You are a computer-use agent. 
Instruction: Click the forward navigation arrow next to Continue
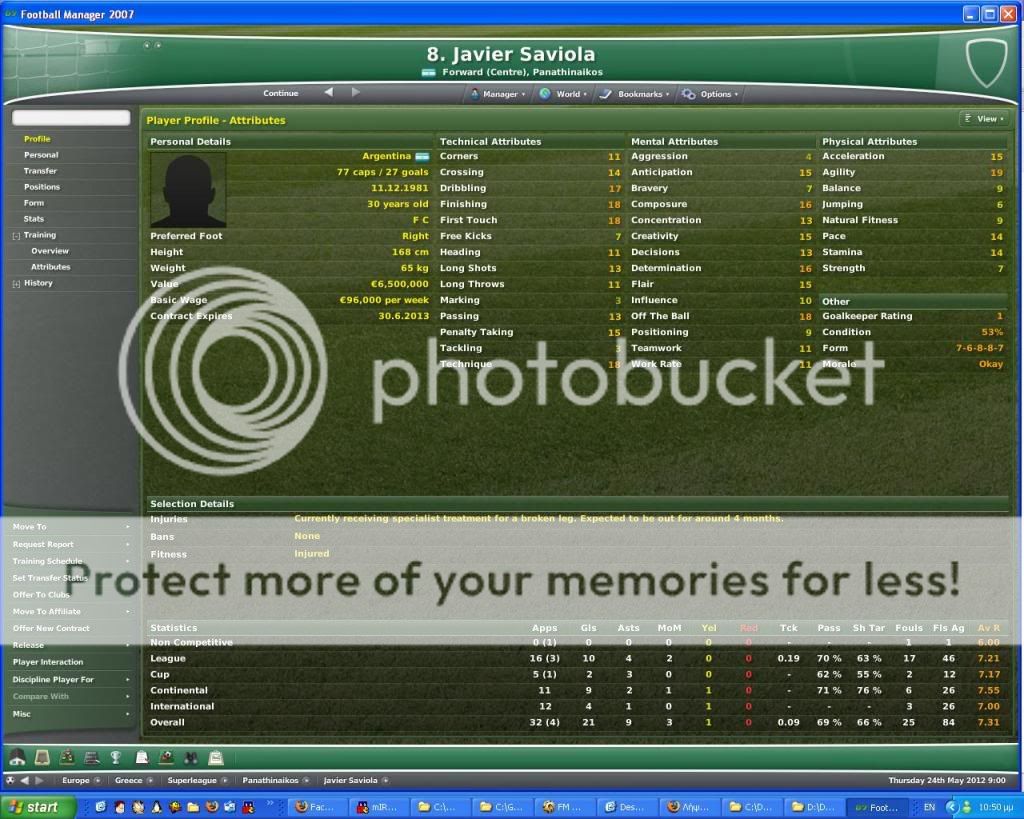356,93
